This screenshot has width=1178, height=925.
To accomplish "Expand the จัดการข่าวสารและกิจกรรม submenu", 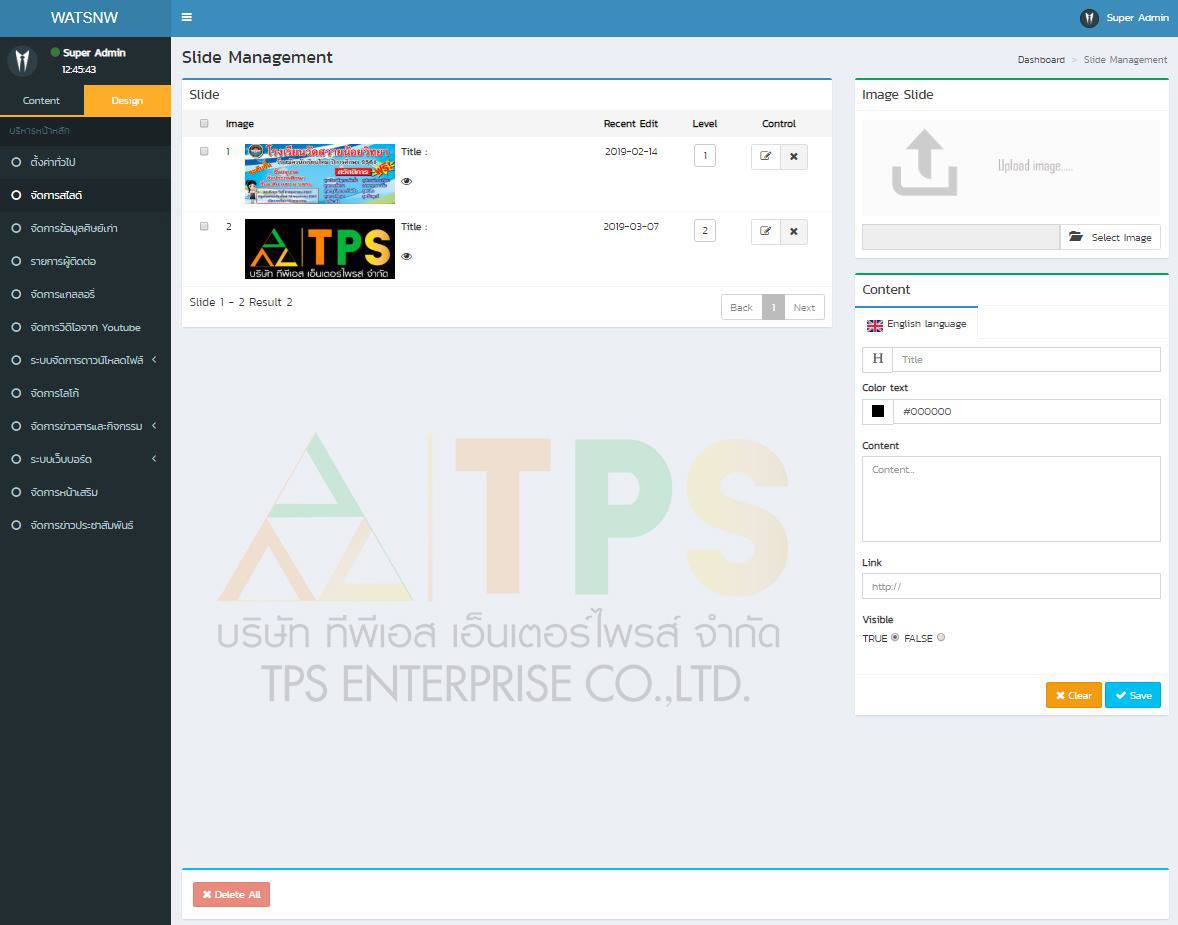I will [x=86, y=426].
